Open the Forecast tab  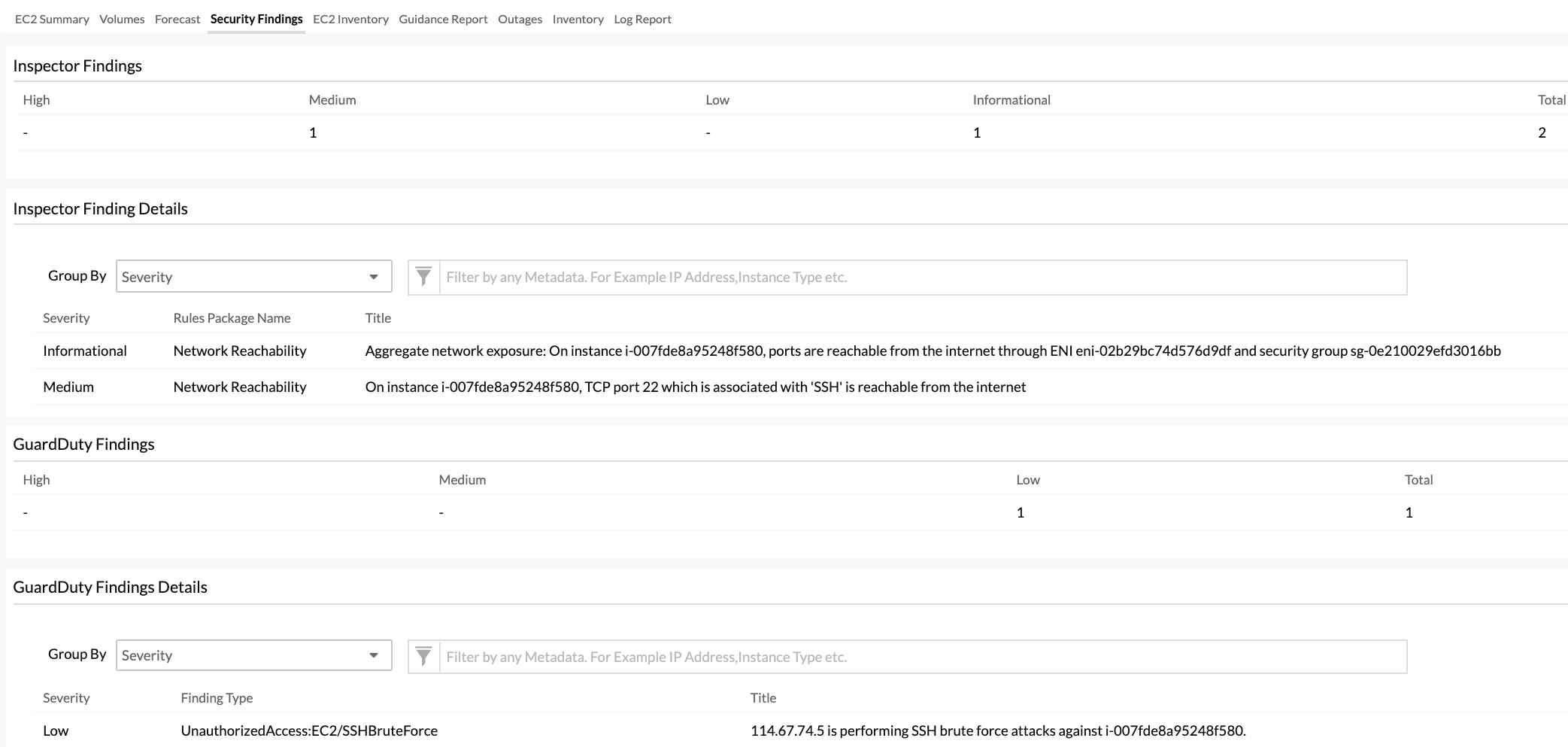pyautogui.click(x=176, y=19)
